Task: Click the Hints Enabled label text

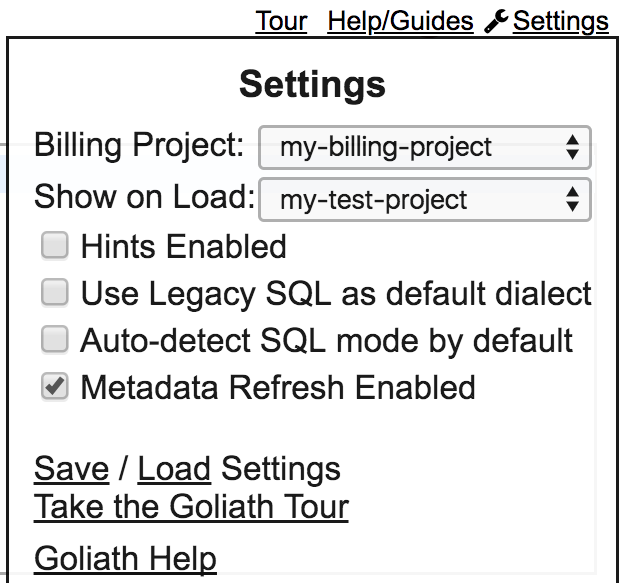Action: [184, 246]
